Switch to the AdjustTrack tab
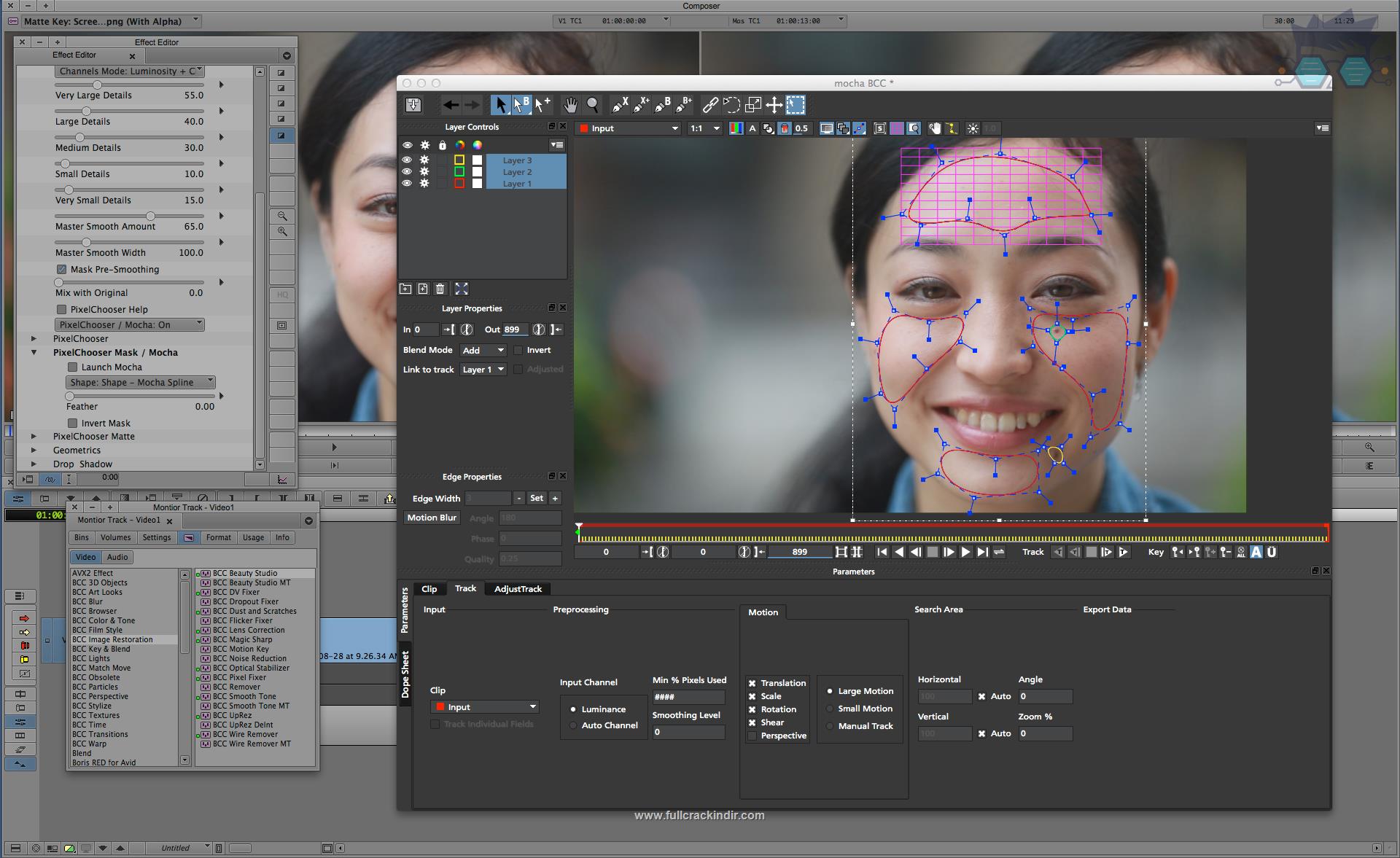This screenshot has width=1400, height=858. click(516, 588)
